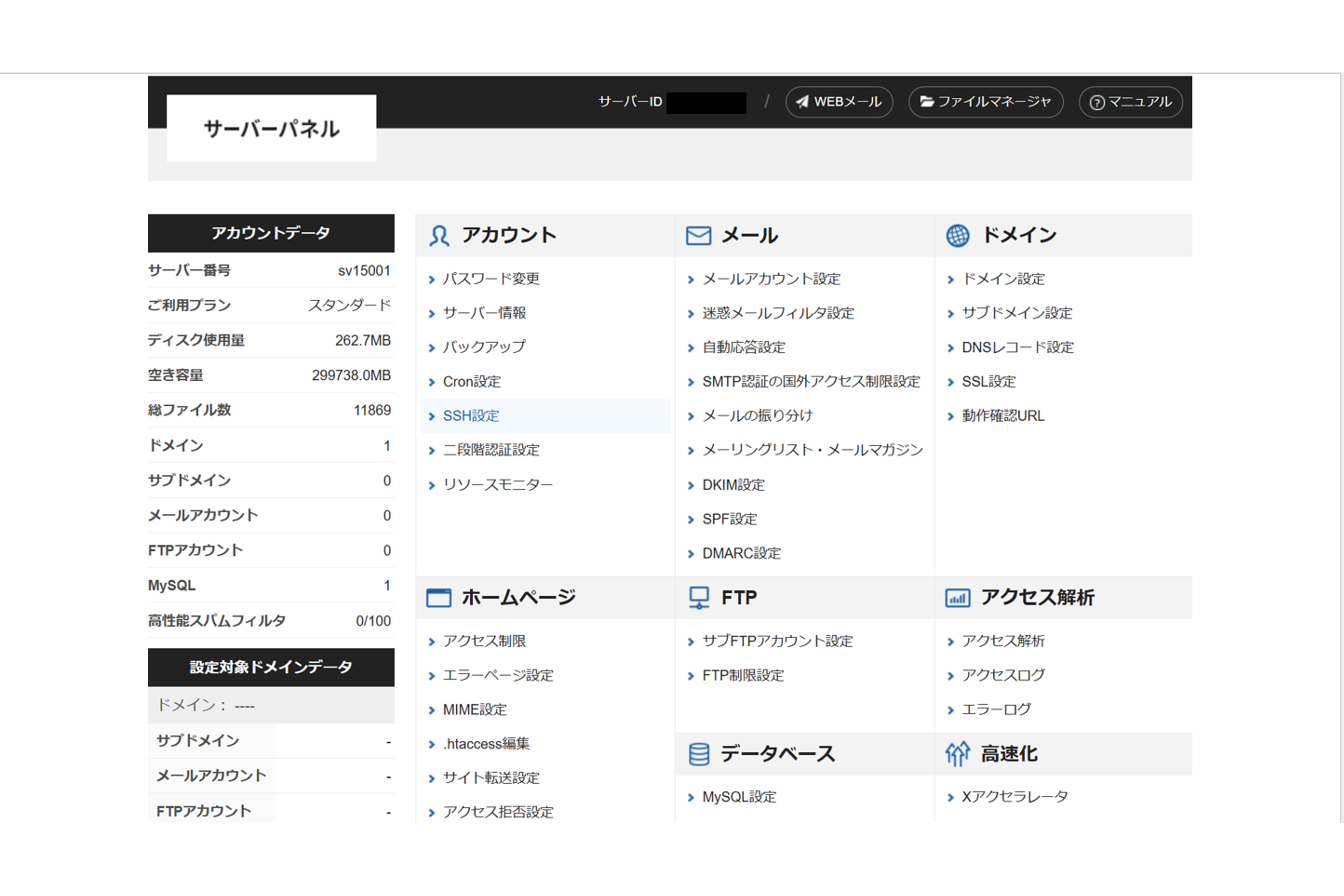Open the マニュアル help button
Viewport: 1344px width, 896px height.
click(x=1130, y=101)
